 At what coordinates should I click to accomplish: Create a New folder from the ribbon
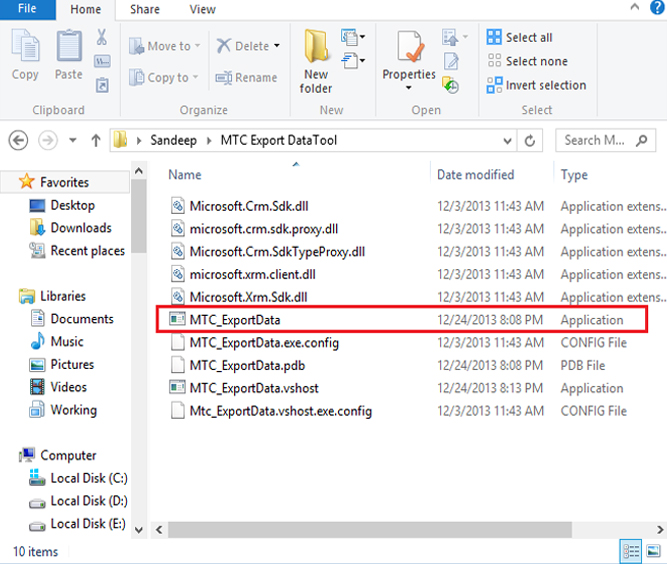coord(316,60)
